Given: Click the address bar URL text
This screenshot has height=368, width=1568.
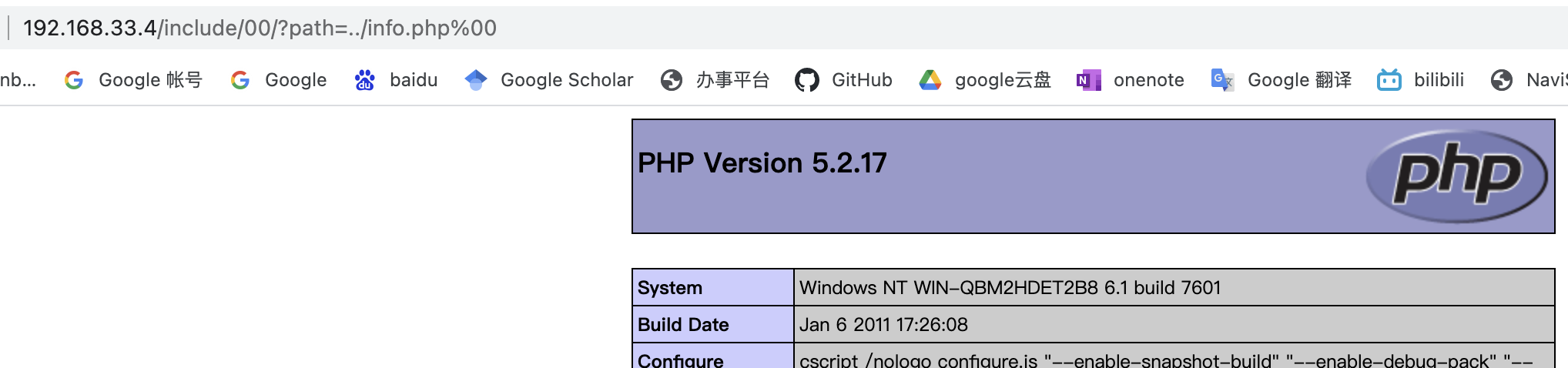Looking at the screenshot, I should click(x=260, y=28).
